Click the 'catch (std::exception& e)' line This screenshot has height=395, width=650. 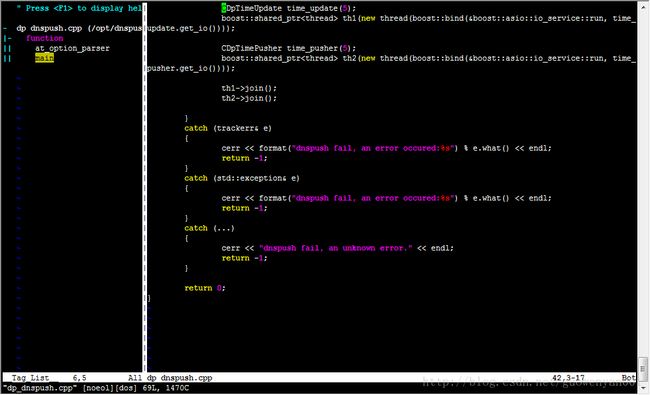point(242,178)
